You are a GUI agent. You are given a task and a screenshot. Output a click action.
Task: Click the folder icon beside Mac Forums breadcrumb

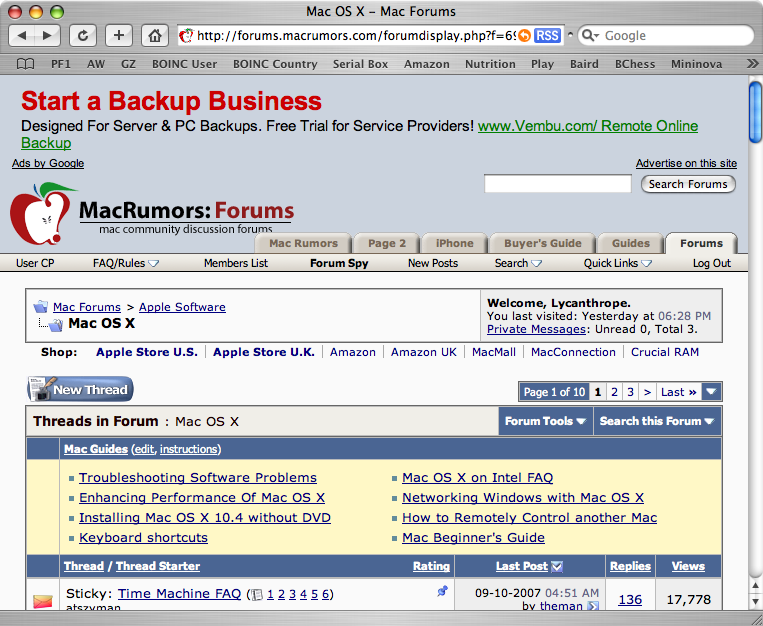(41, 307)
